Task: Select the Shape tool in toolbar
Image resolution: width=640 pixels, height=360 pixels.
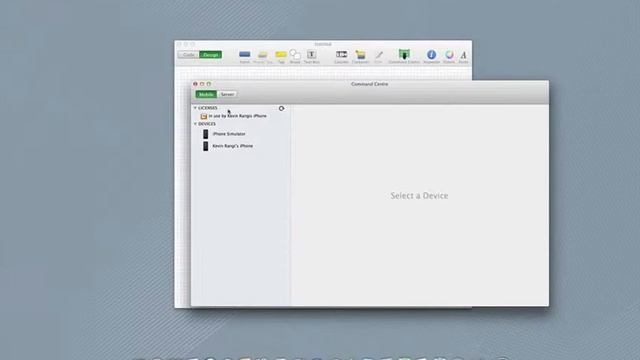Action: [x=295, y=56]
